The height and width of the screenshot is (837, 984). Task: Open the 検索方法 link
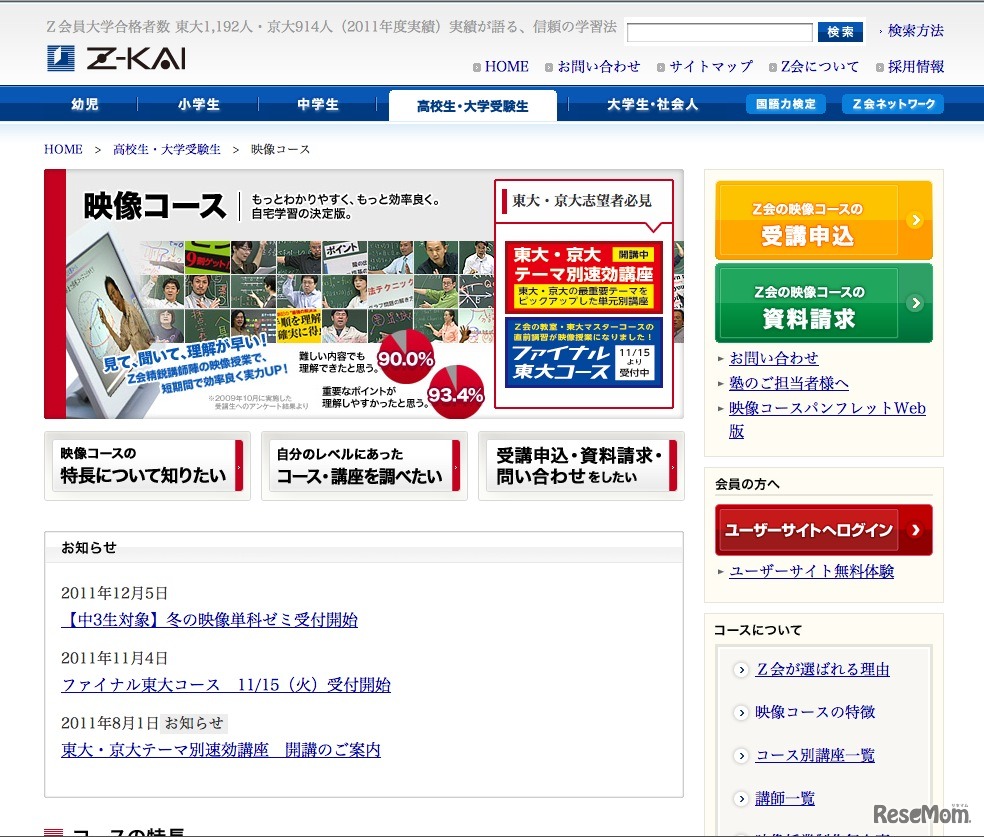click(916, 30)
